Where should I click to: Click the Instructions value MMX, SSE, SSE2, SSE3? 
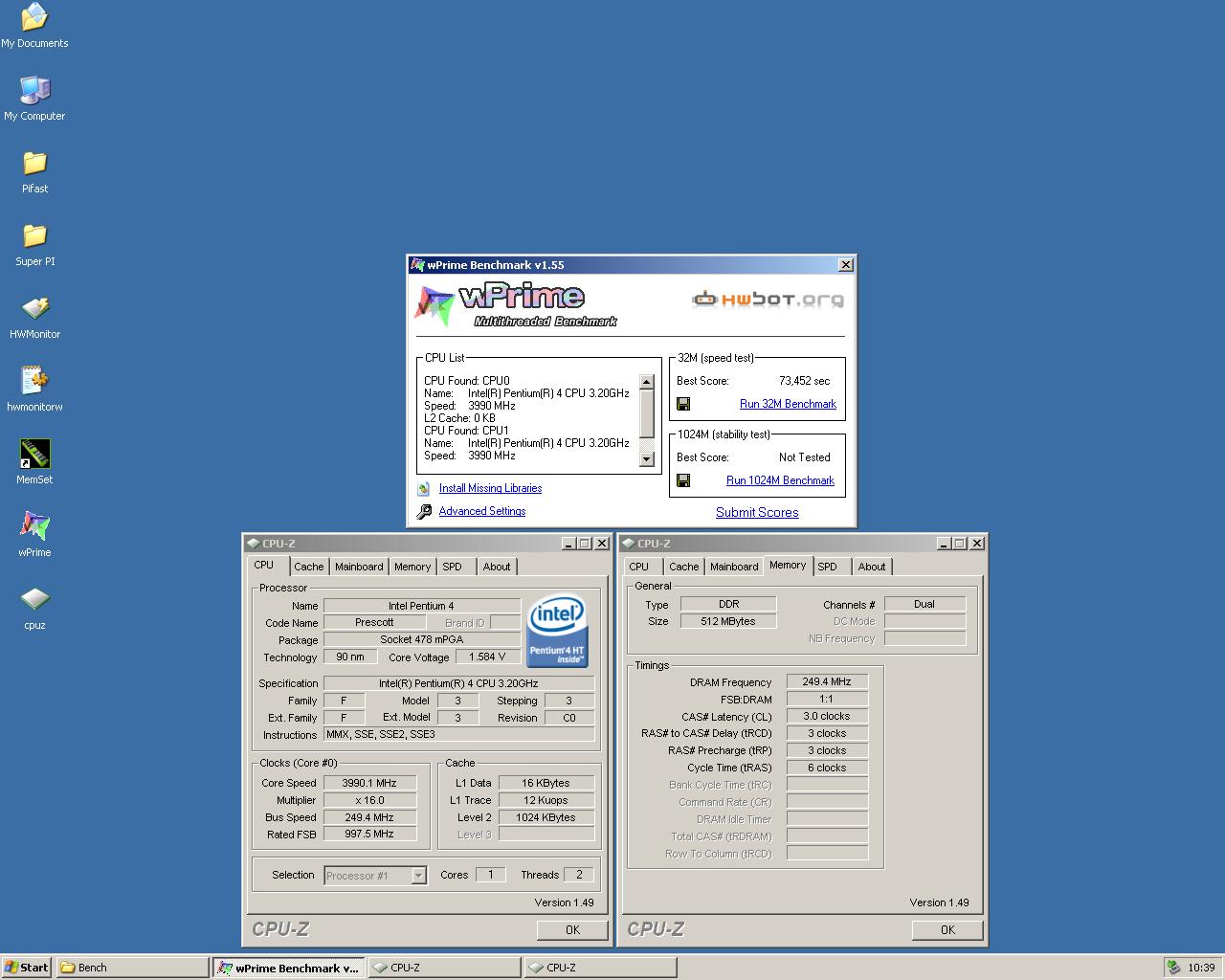point(458,735)
